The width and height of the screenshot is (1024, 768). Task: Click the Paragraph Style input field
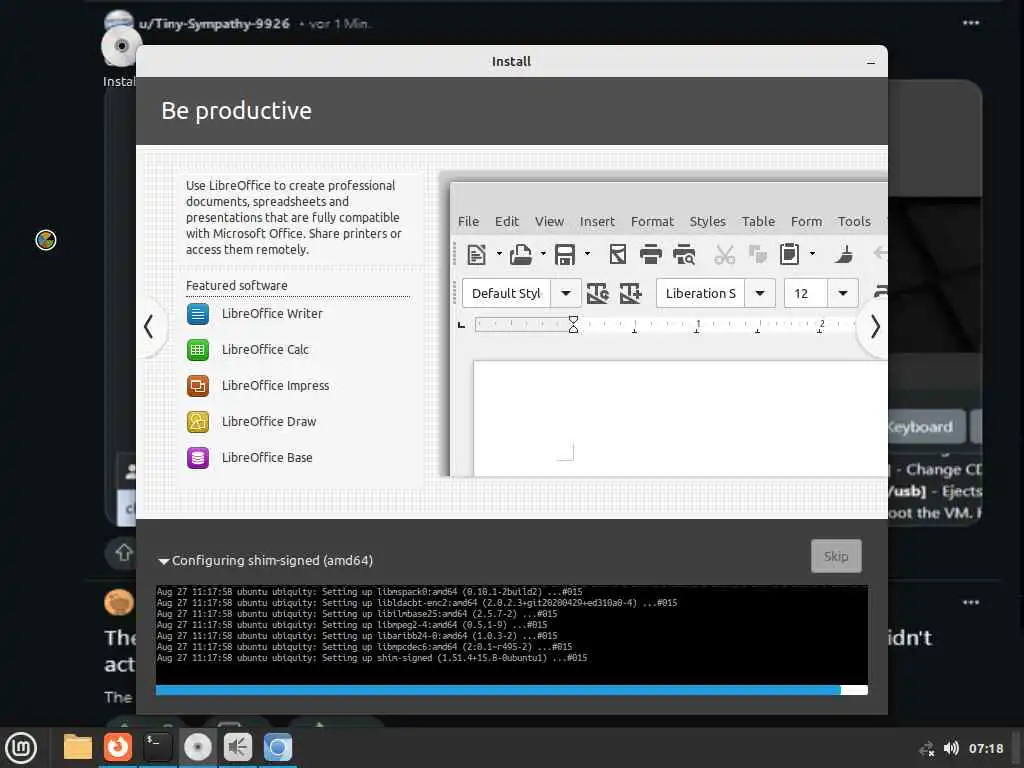coord(507,294)
